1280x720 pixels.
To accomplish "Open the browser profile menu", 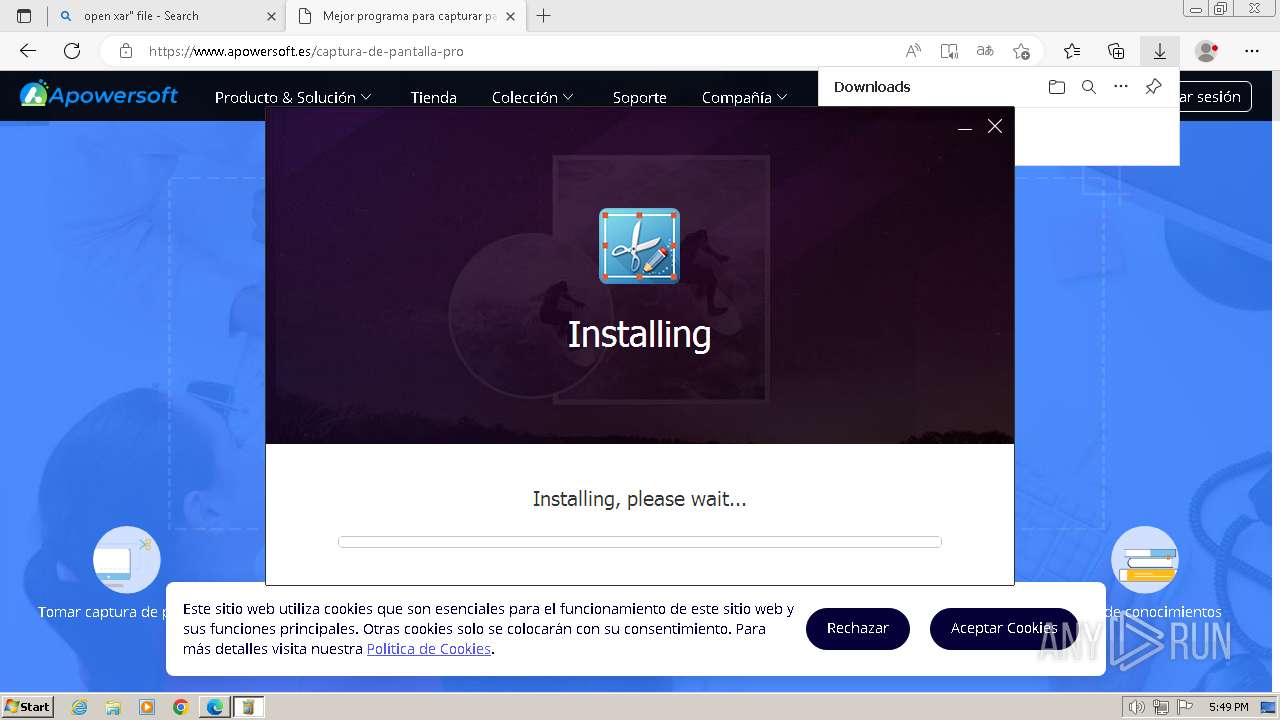I will pos(1207,51).
